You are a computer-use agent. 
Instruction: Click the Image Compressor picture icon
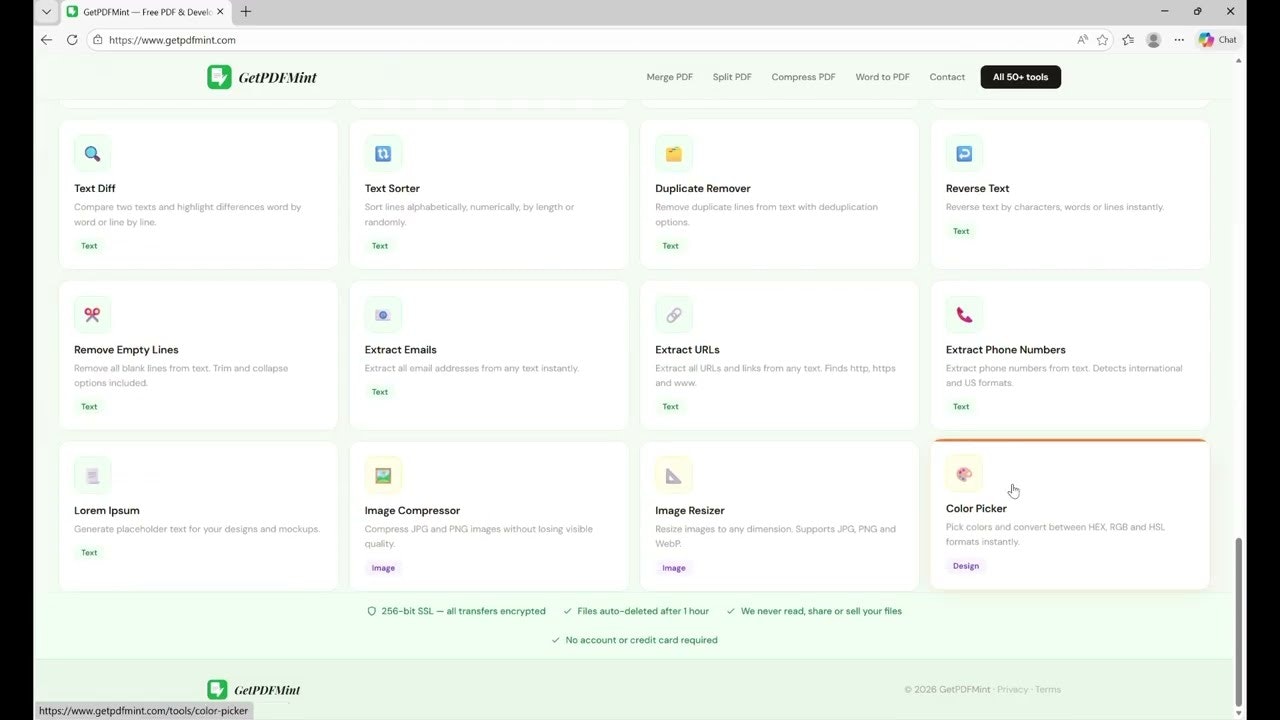[383, 475]
